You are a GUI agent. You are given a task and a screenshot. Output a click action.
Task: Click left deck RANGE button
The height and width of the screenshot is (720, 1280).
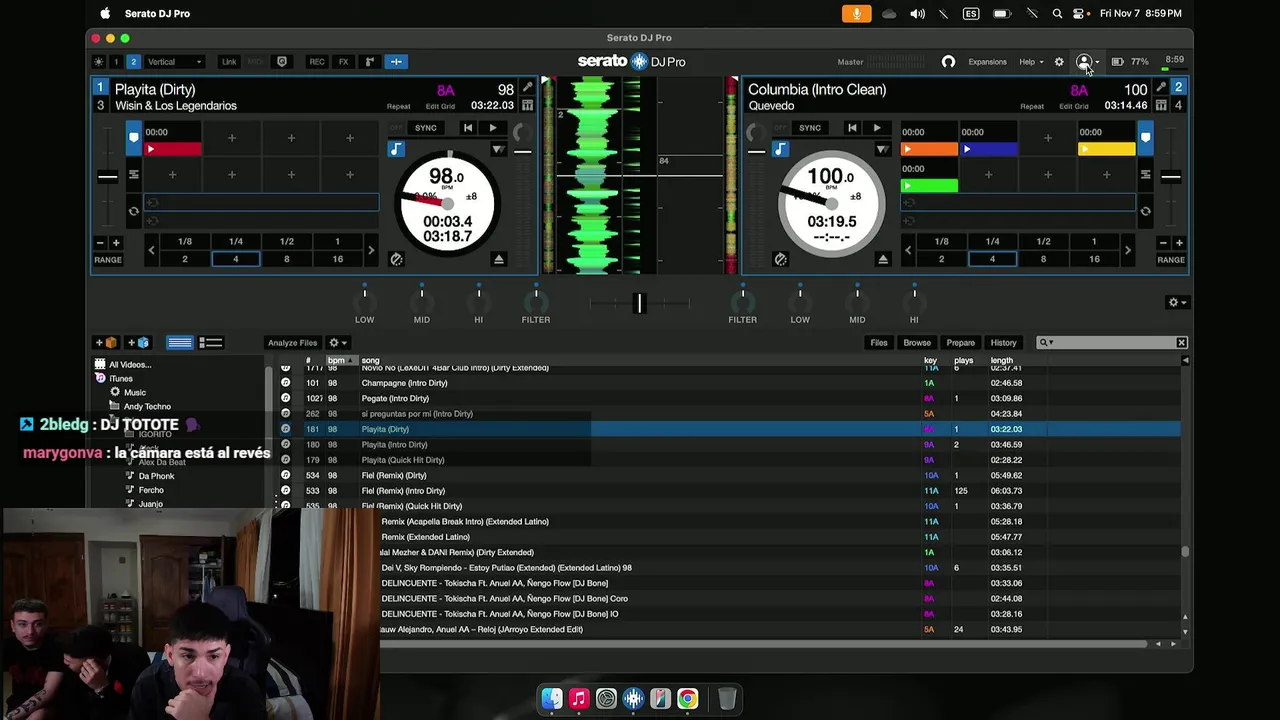click(x=108, y=260)
